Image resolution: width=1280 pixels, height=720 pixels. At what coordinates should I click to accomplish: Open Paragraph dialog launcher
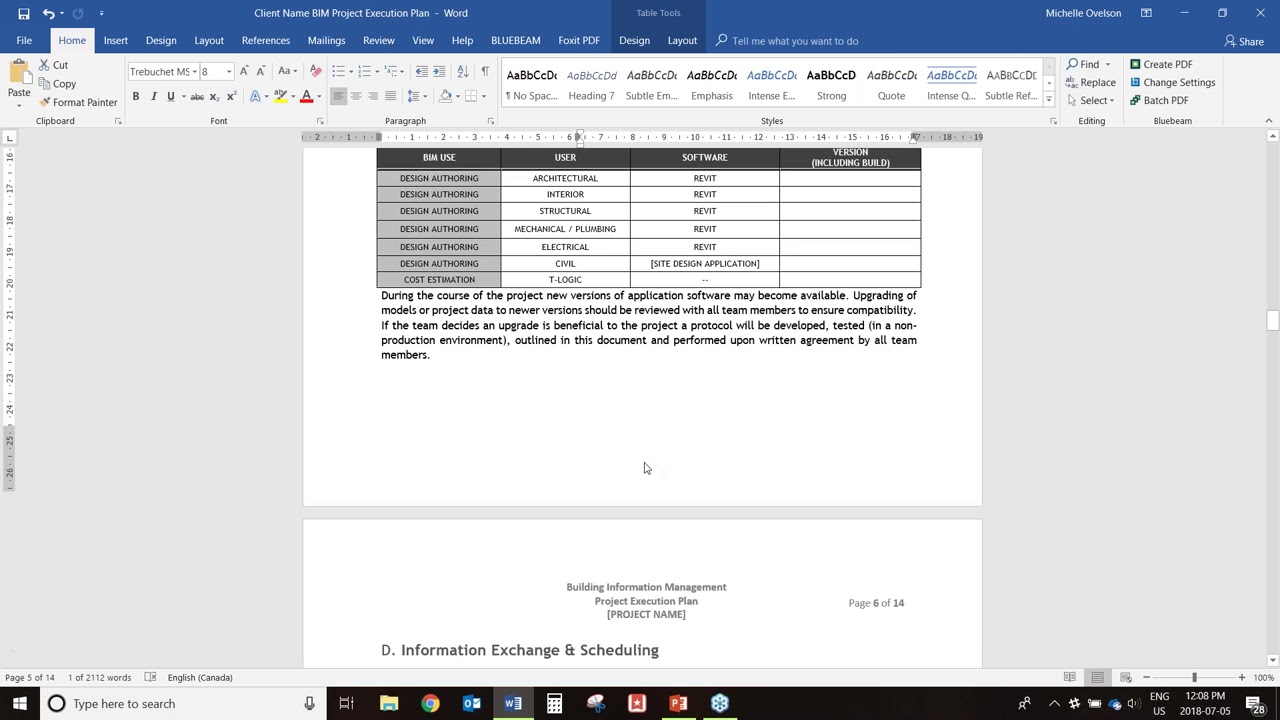pyautogui.click(x=490, y=121)
